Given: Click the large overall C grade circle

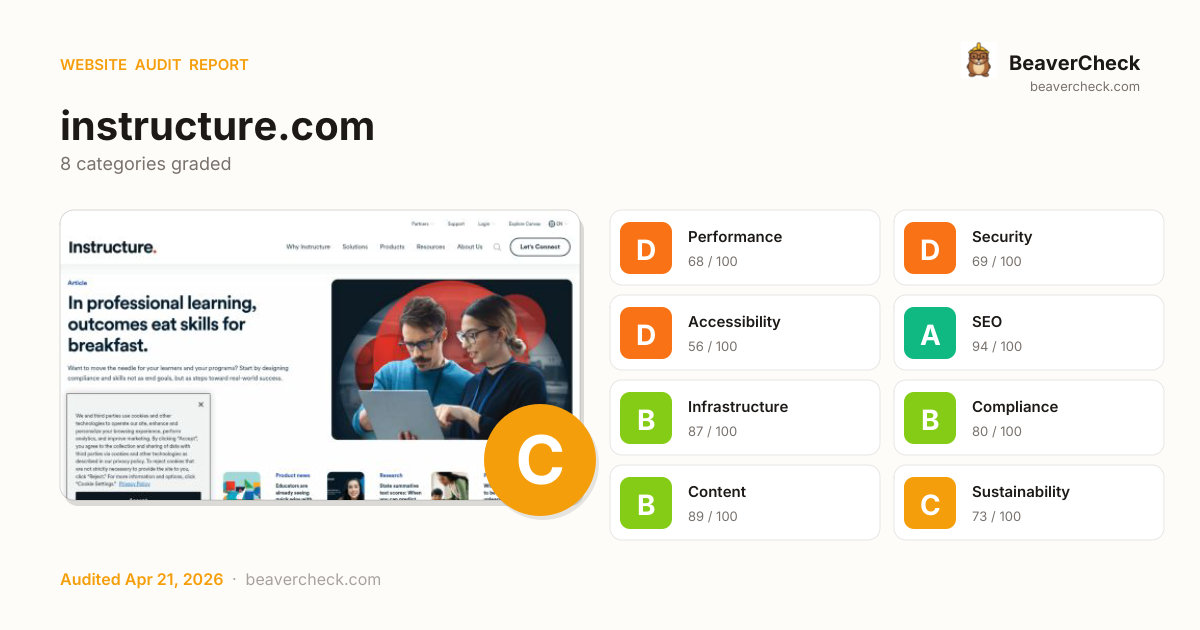Looking at the screenshot, I should (x=540, y=460).
